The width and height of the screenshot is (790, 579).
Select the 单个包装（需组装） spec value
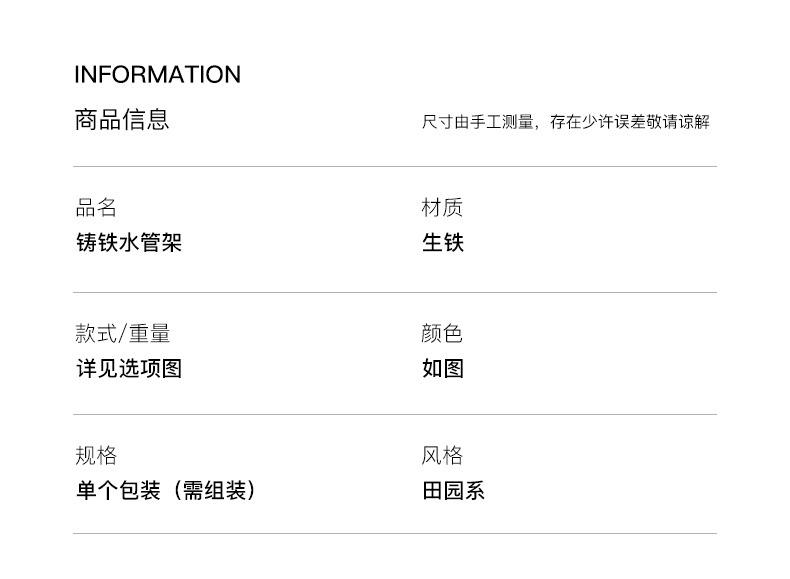166,491
